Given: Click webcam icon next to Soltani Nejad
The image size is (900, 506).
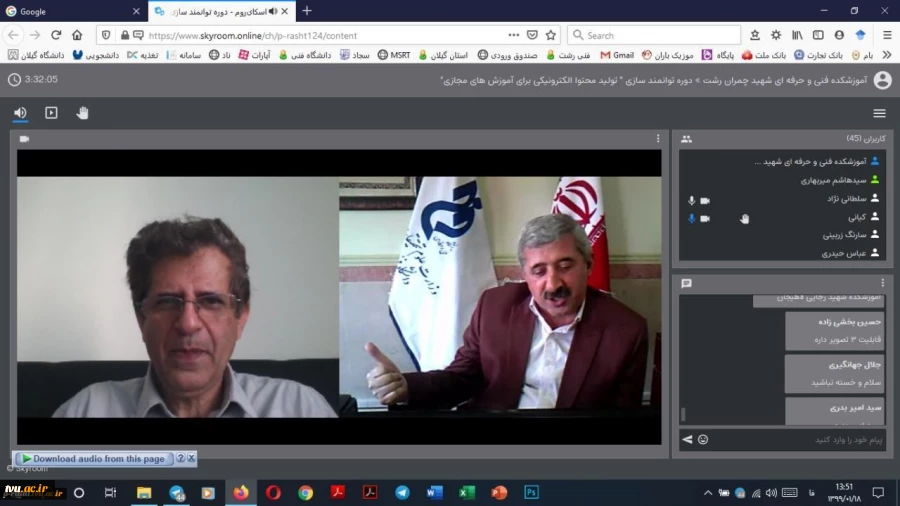Looking at the screenshot, I should point(705,200).
